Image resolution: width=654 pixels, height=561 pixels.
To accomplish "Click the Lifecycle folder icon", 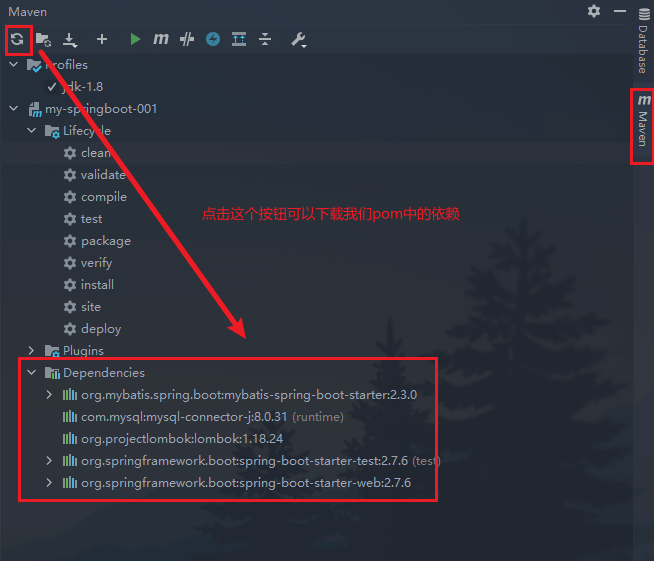I will [x=52, y=131].
